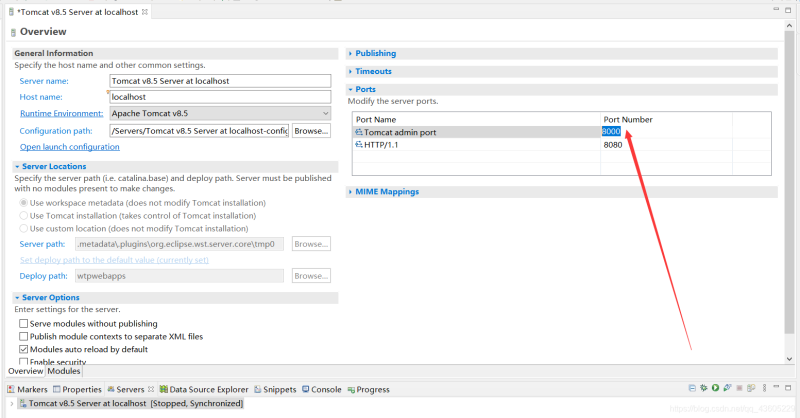Enable Serve modules without publishing
The image size is (800, 418).
click(x=23, y=324)
